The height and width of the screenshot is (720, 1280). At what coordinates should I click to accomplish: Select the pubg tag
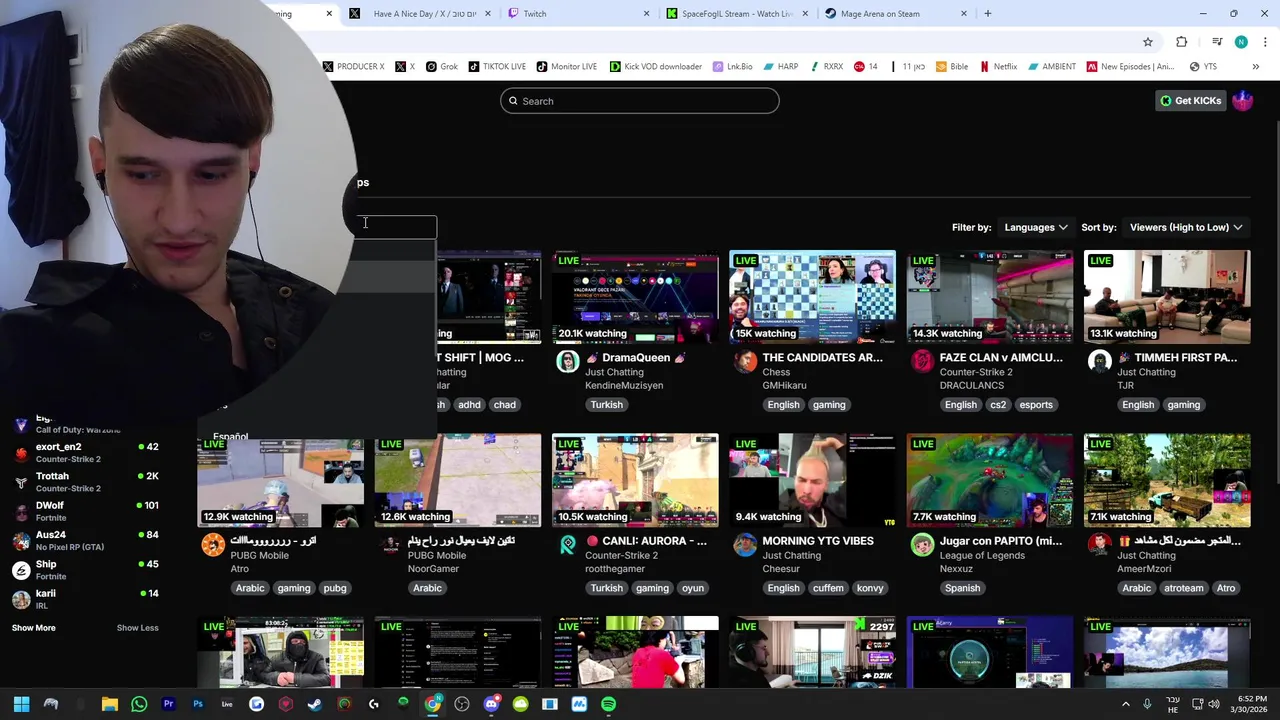coord(335,588)
